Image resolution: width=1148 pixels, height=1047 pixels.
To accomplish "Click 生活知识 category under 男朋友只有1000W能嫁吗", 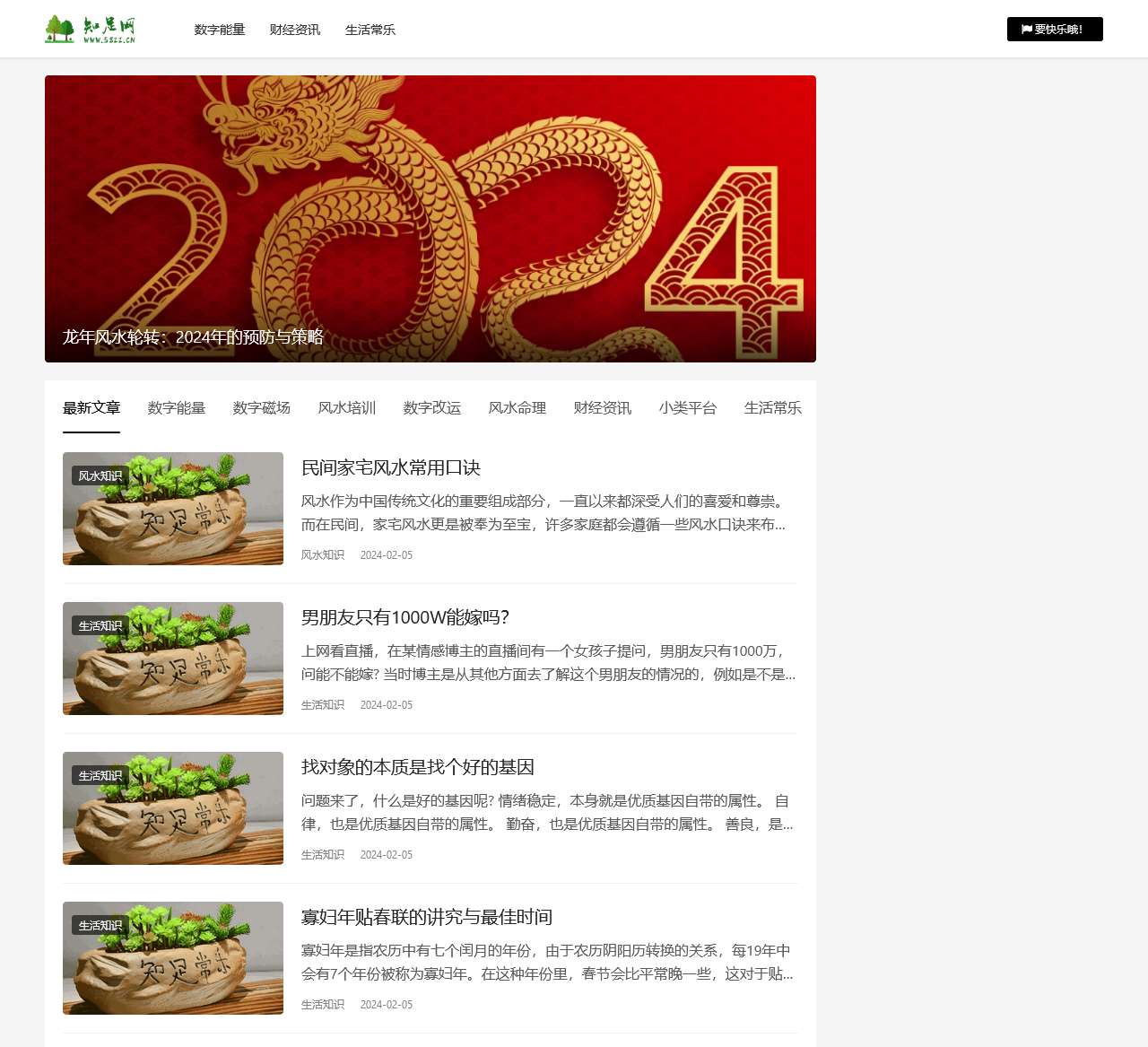I will (323, 705).
